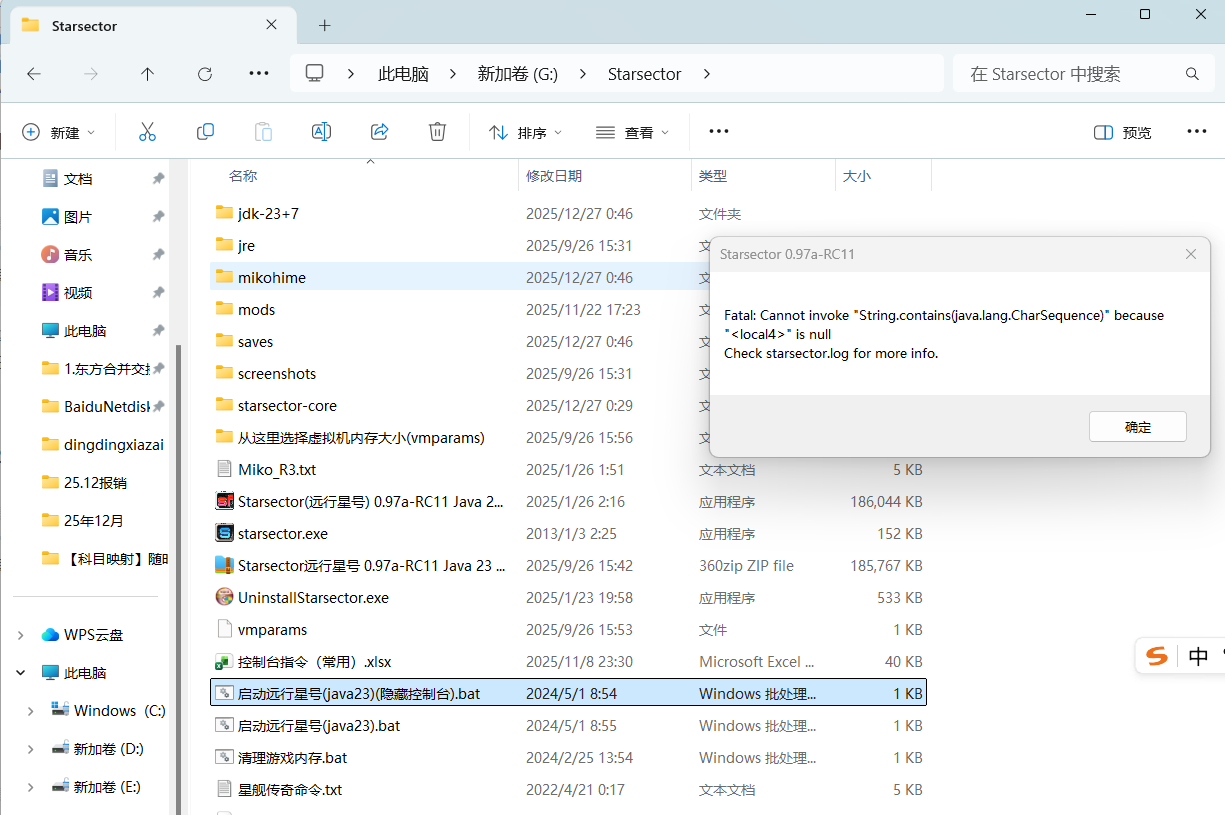Open the Sort dropdown menu
Image resolution: width=1225 pixels, height=815 pixels.
(525, 132)
